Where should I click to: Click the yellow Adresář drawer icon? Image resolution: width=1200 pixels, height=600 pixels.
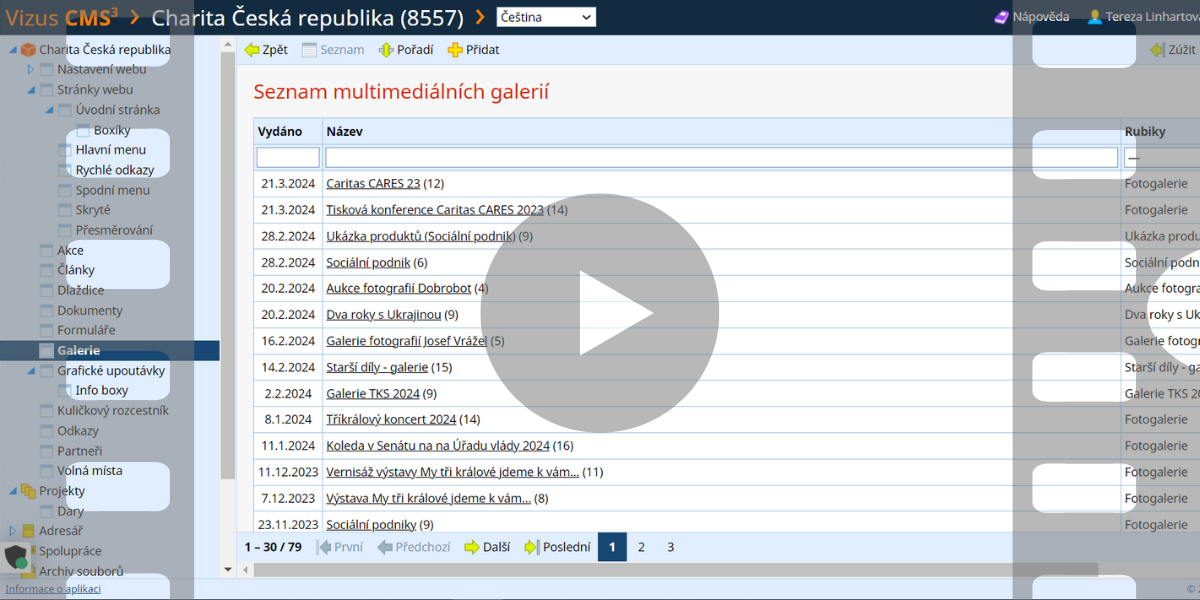point(28,531)
